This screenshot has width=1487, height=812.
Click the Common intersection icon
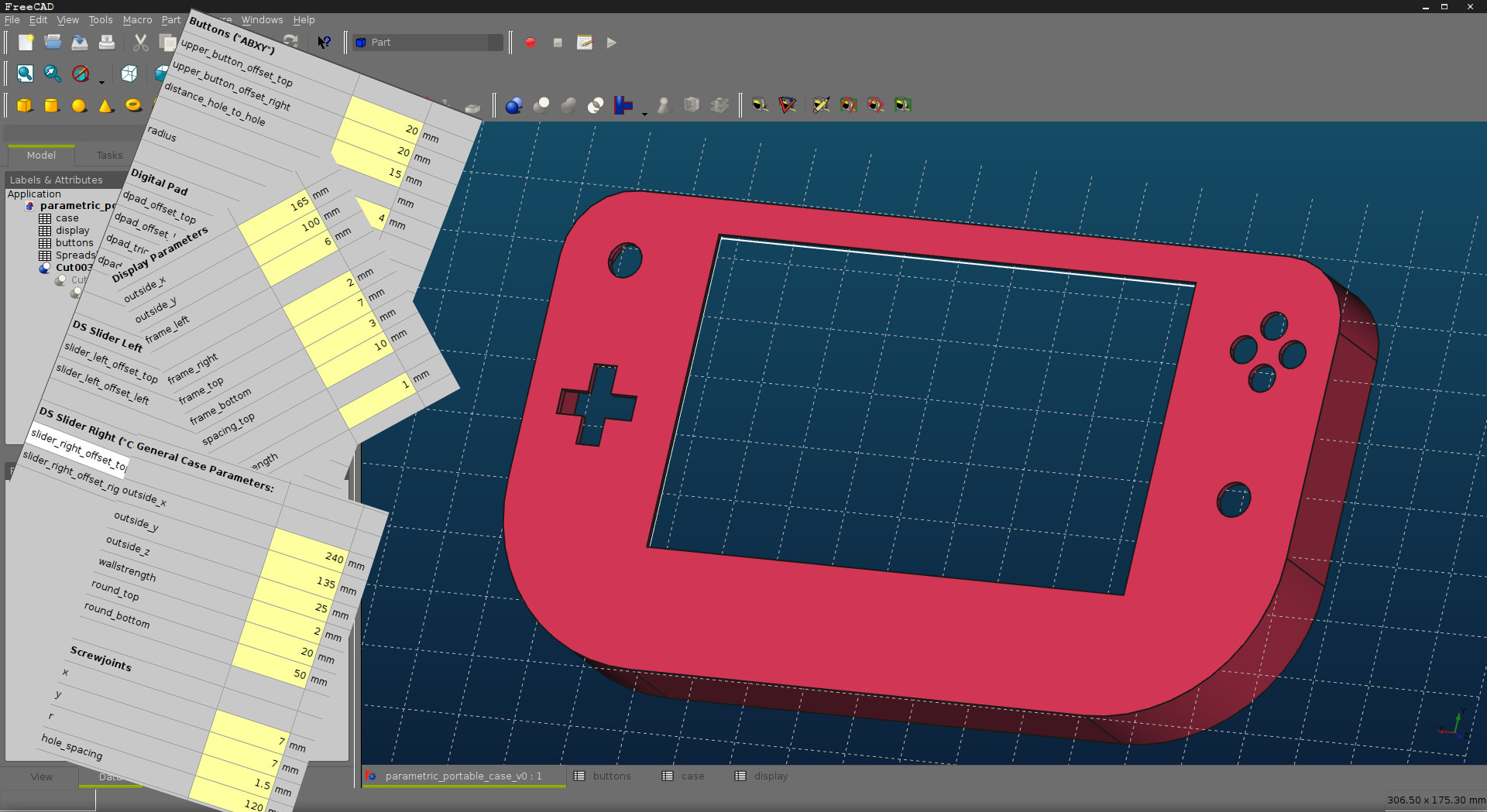tap(596, 105)
